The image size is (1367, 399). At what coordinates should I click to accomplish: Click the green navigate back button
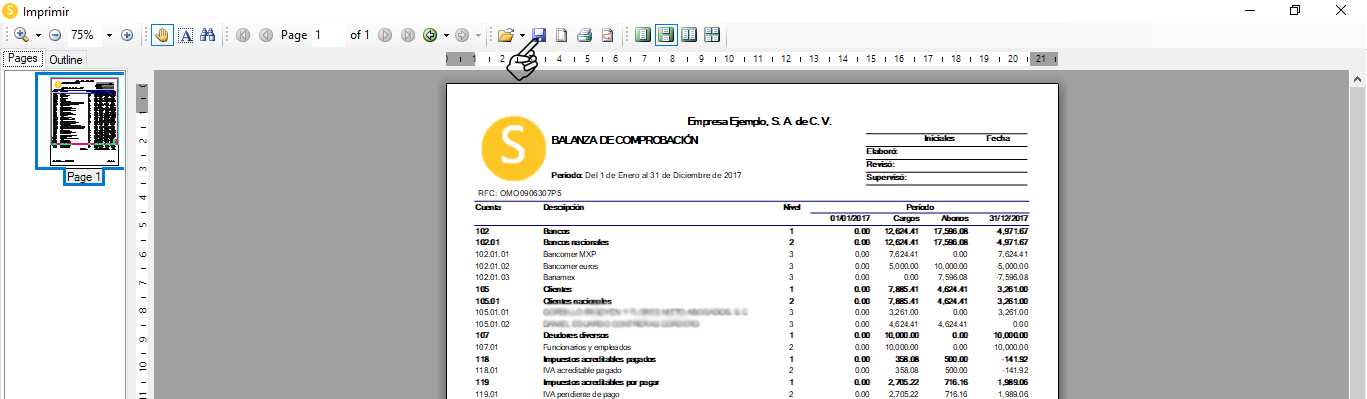tap(430, 35)
